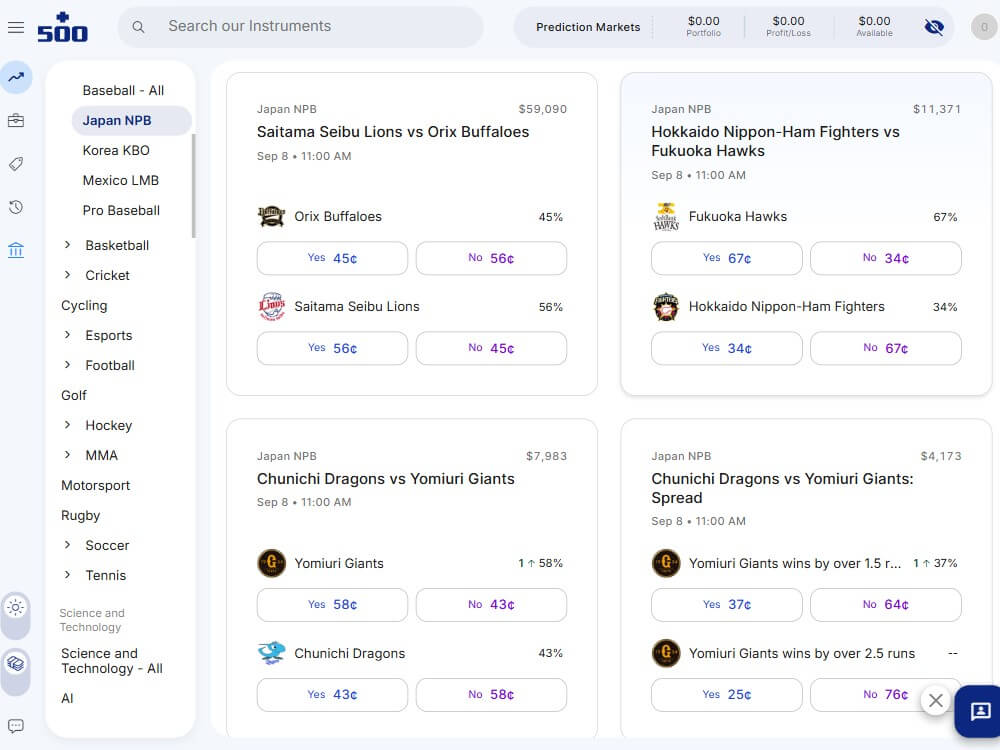Open the Motorsport category

click(96, 485)
